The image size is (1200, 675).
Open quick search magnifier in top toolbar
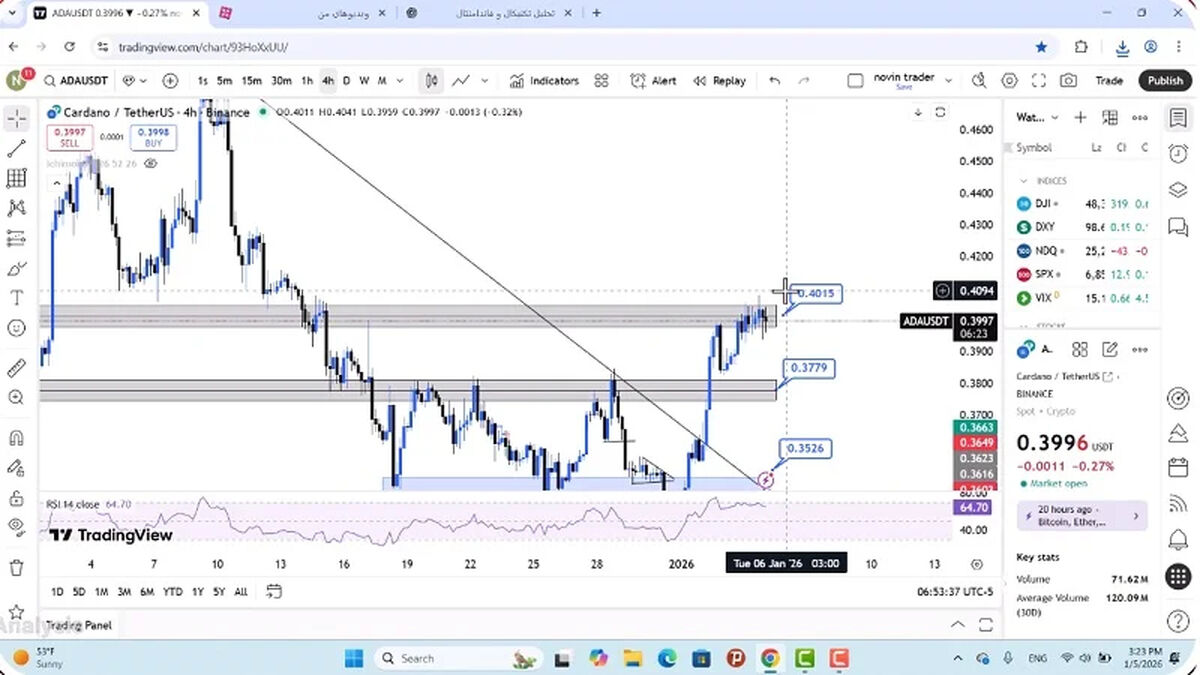(979, 81)
